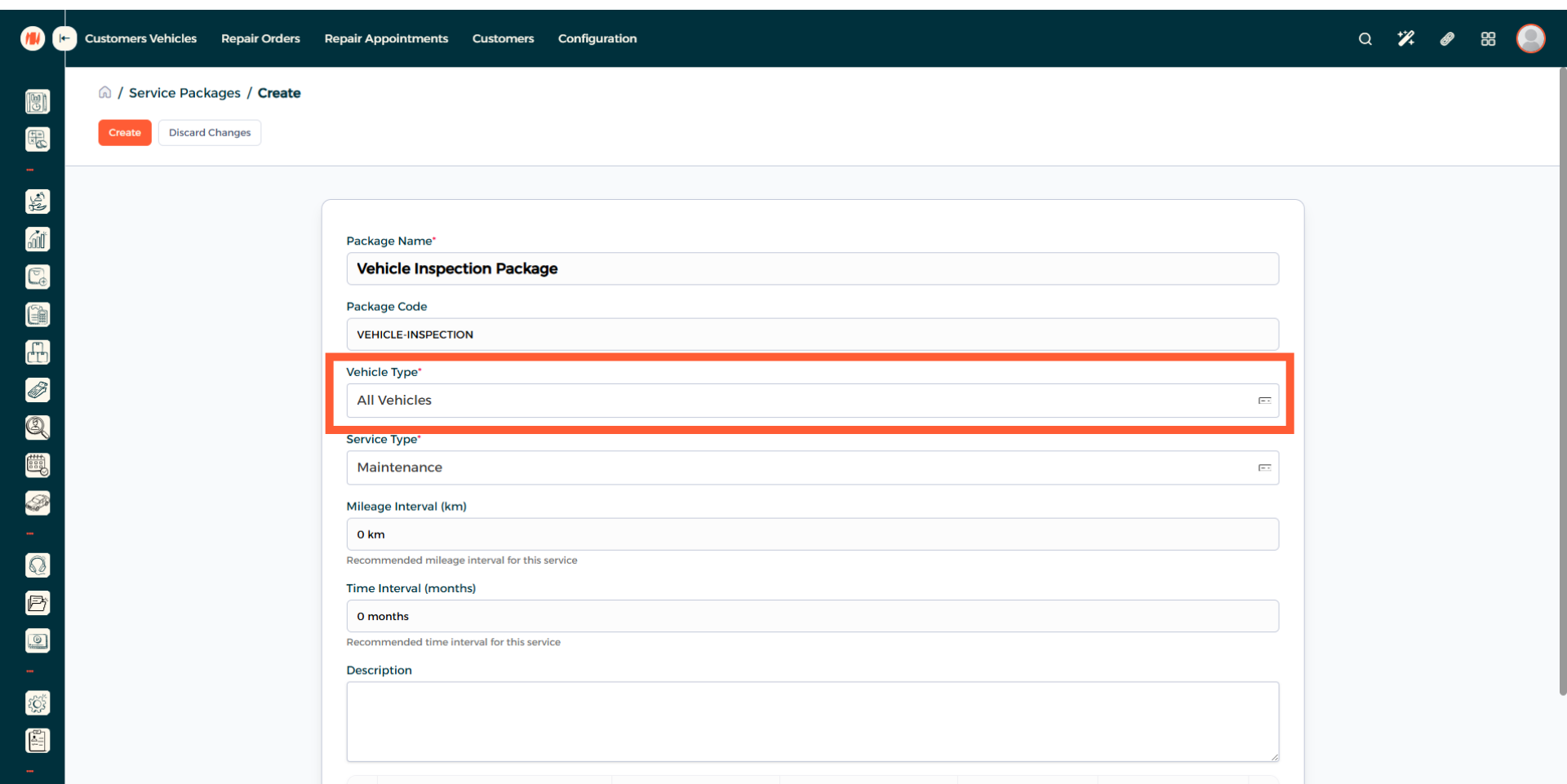1567x784 pixels.
Task: Go to Service Packages breadcrumb link
Action: point(184,93)
